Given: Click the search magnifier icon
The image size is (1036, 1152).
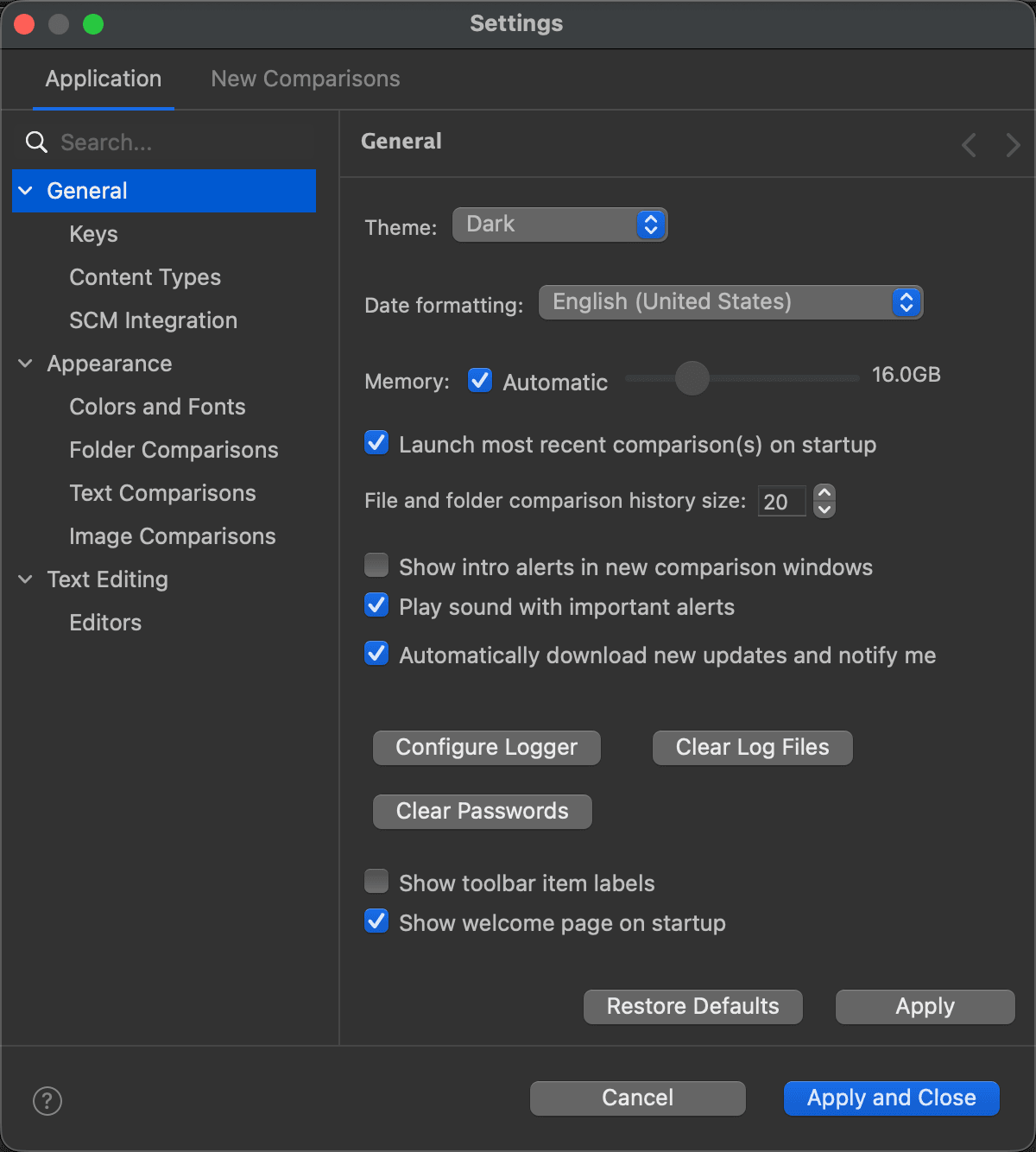Looking at the screenshot, I should click(36, 142).
